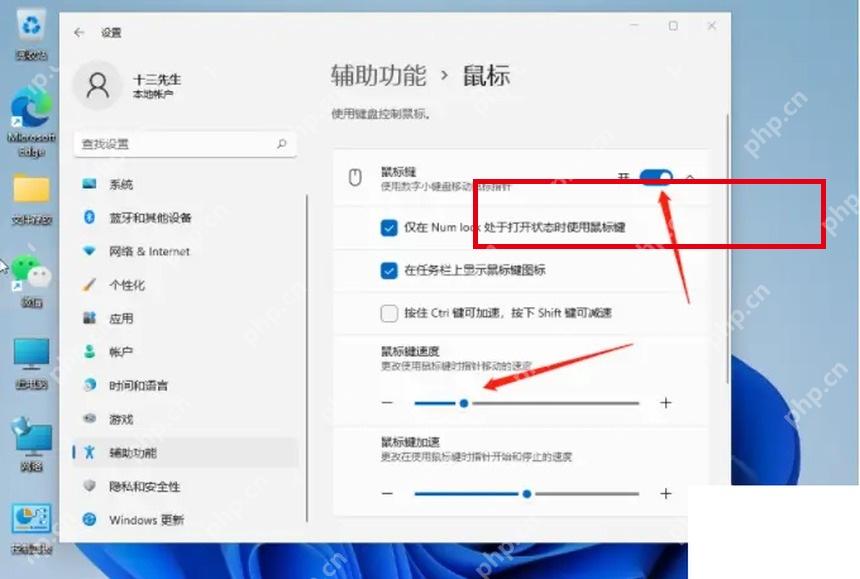
Task: Open 应用 settings category
Action: click(186, 318)
